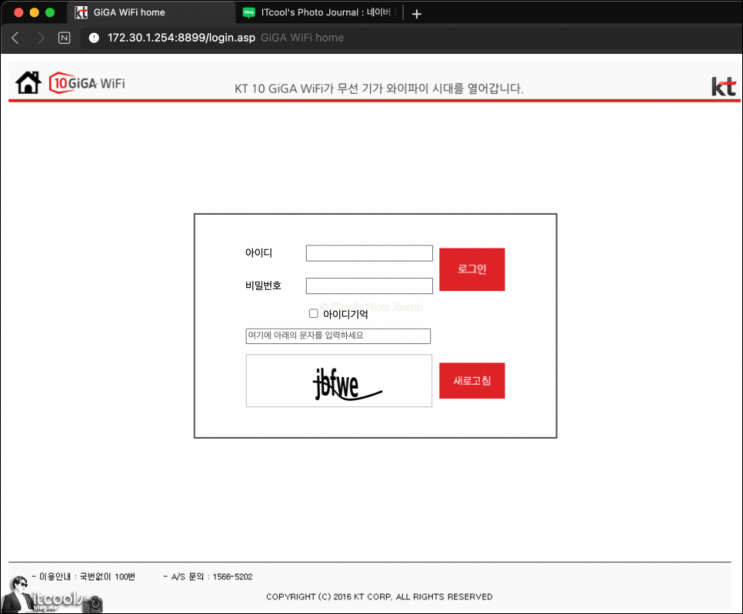Click the not-secure site info icon

tap(94, 38)
